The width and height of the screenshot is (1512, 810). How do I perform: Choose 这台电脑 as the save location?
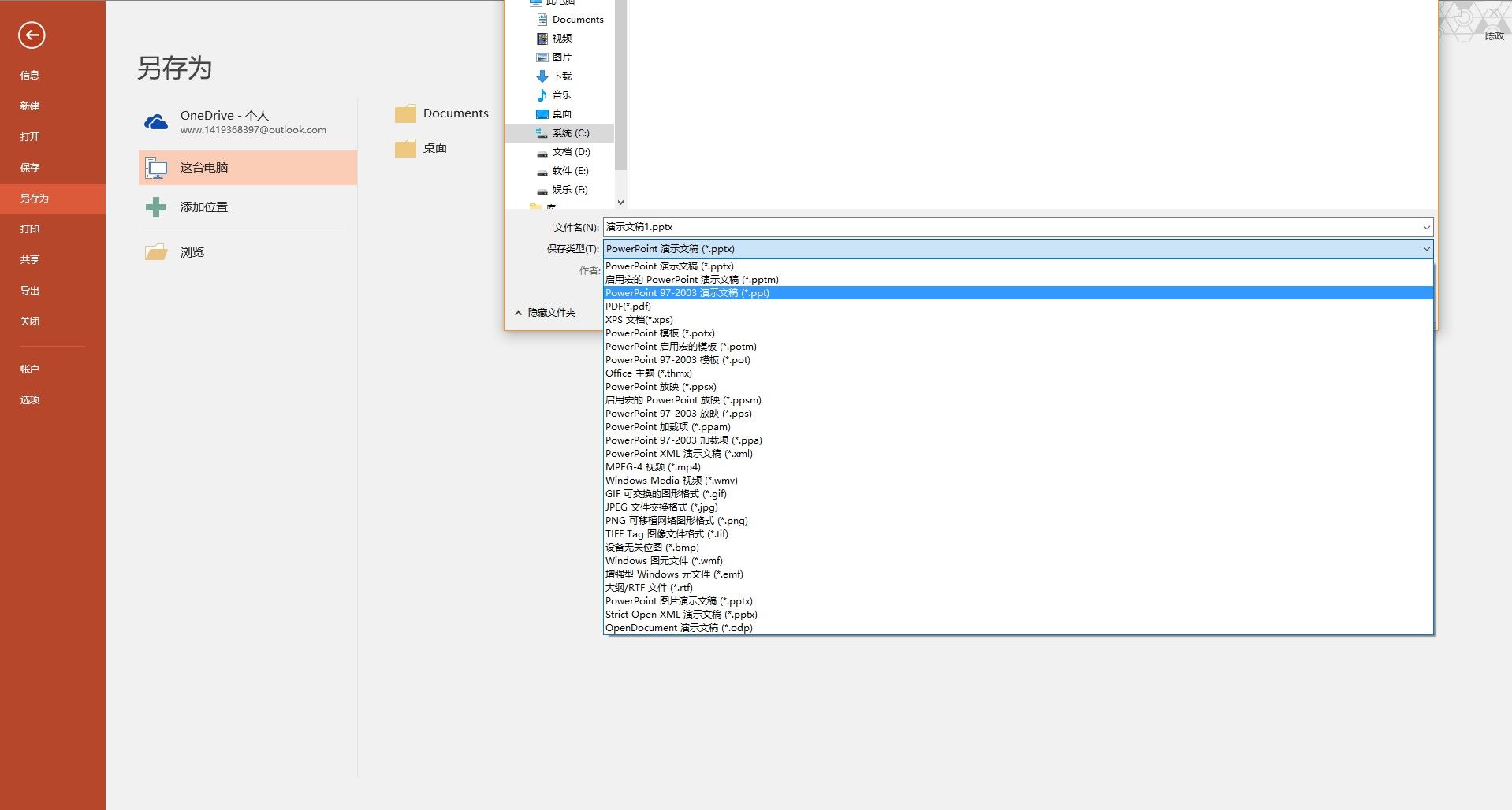(248, 168)
